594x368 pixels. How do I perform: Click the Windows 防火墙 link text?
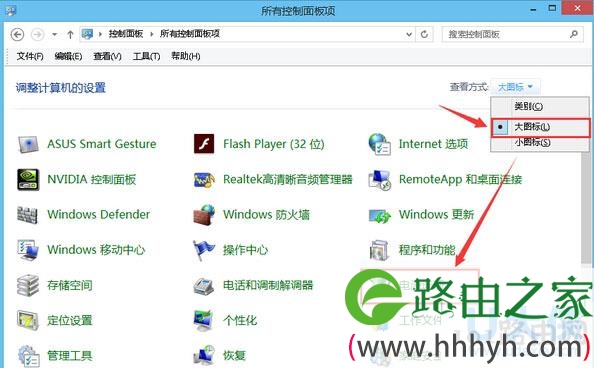tap(266, 215)
